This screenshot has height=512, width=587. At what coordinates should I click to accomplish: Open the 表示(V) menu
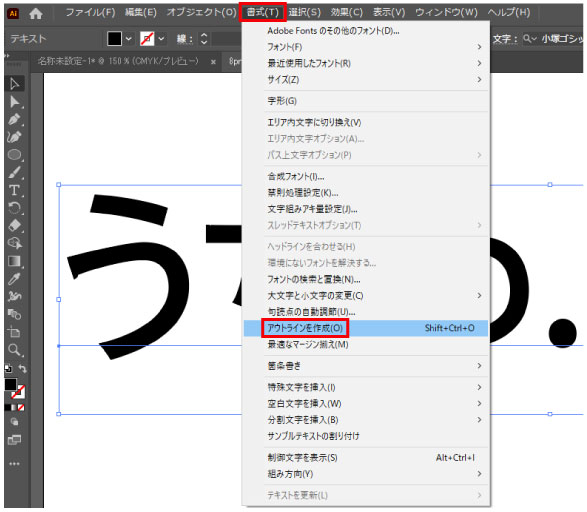pos(389,12)
